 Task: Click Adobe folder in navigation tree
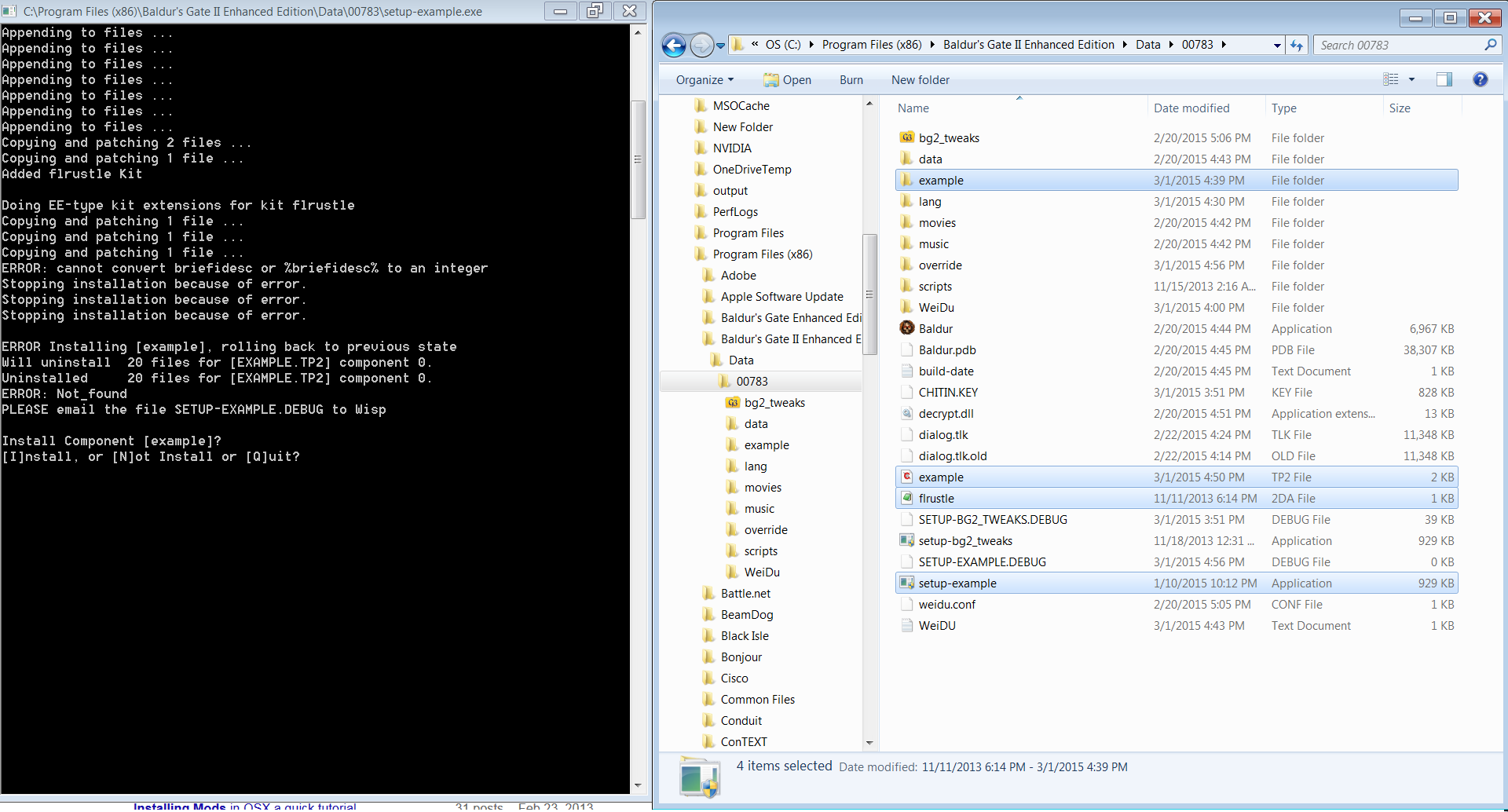[738, 276]
